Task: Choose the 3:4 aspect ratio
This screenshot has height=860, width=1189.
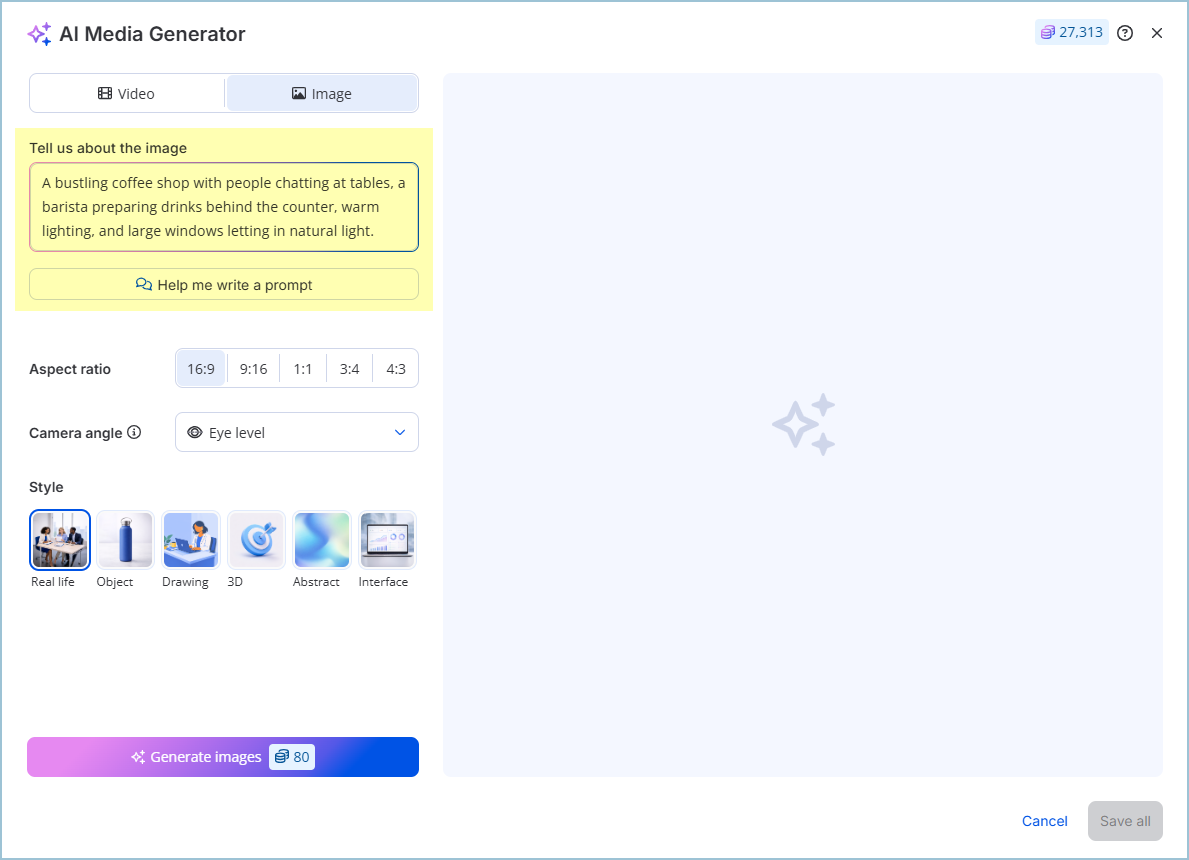Action: coord(349,369)
